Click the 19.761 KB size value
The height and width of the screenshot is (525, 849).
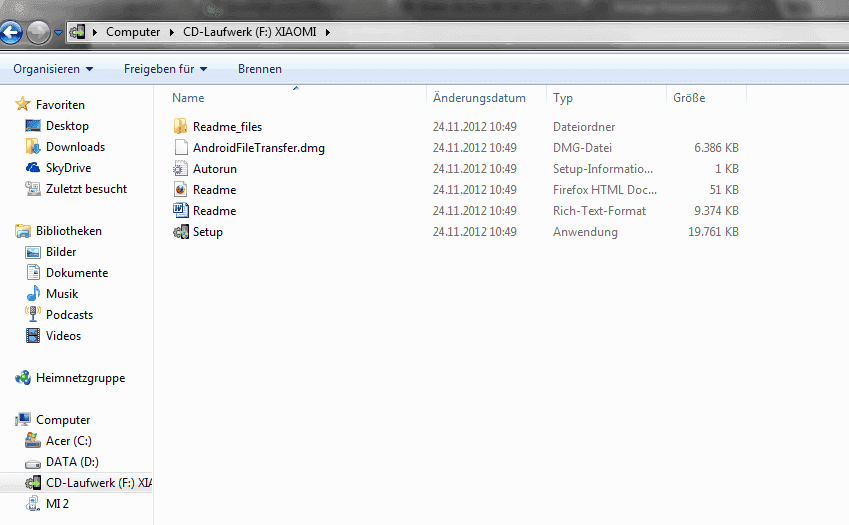pos(713,232)
